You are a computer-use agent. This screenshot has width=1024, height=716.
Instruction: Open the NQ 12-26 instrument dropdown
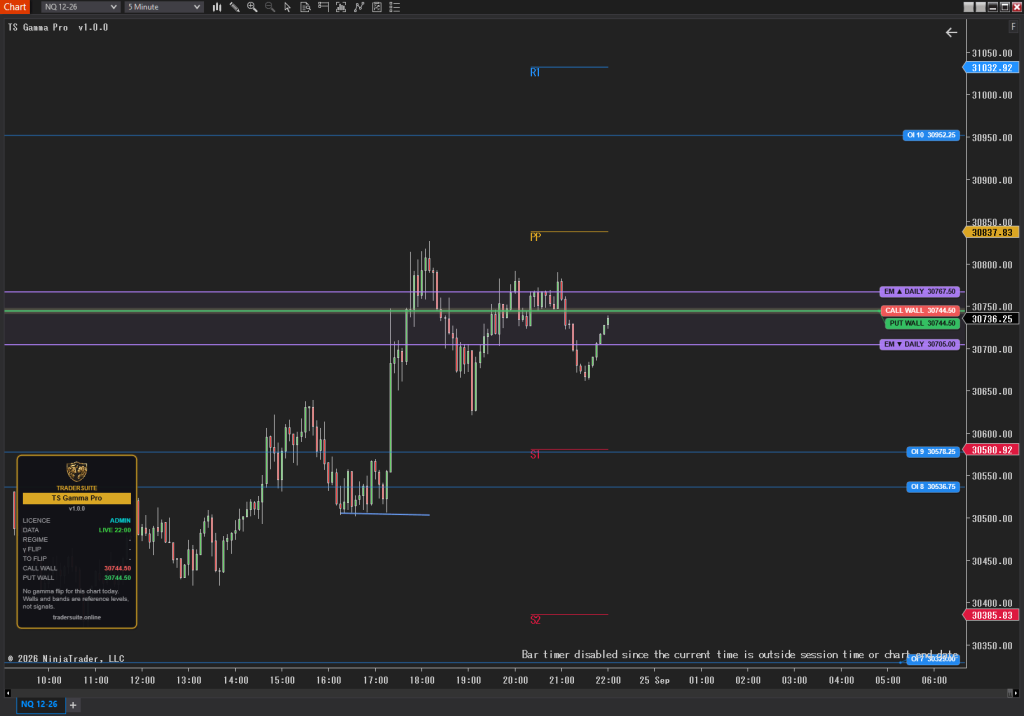pyautogui.click(x=80, y=7)
